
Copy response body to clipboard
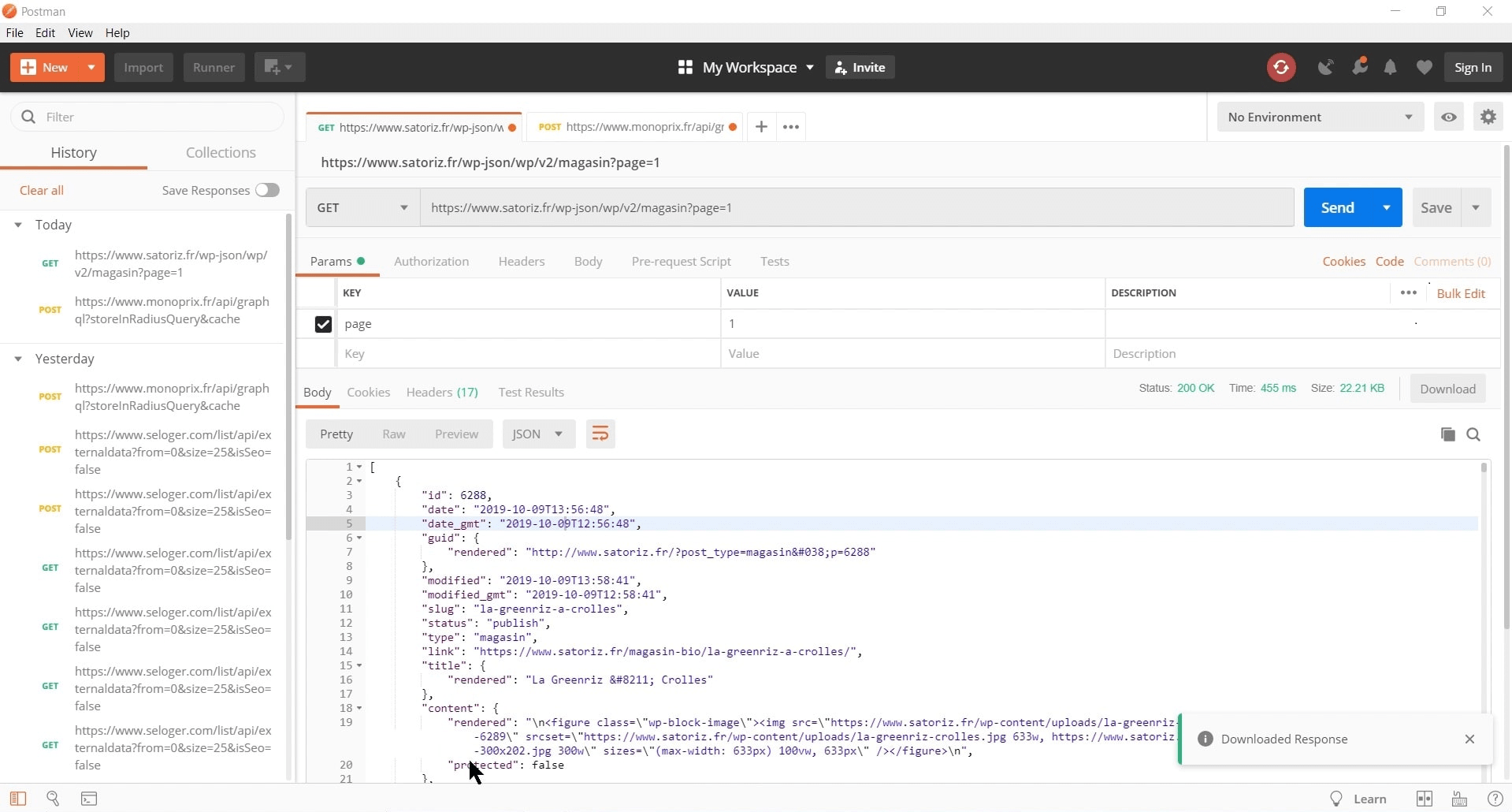coord(1447,434)
